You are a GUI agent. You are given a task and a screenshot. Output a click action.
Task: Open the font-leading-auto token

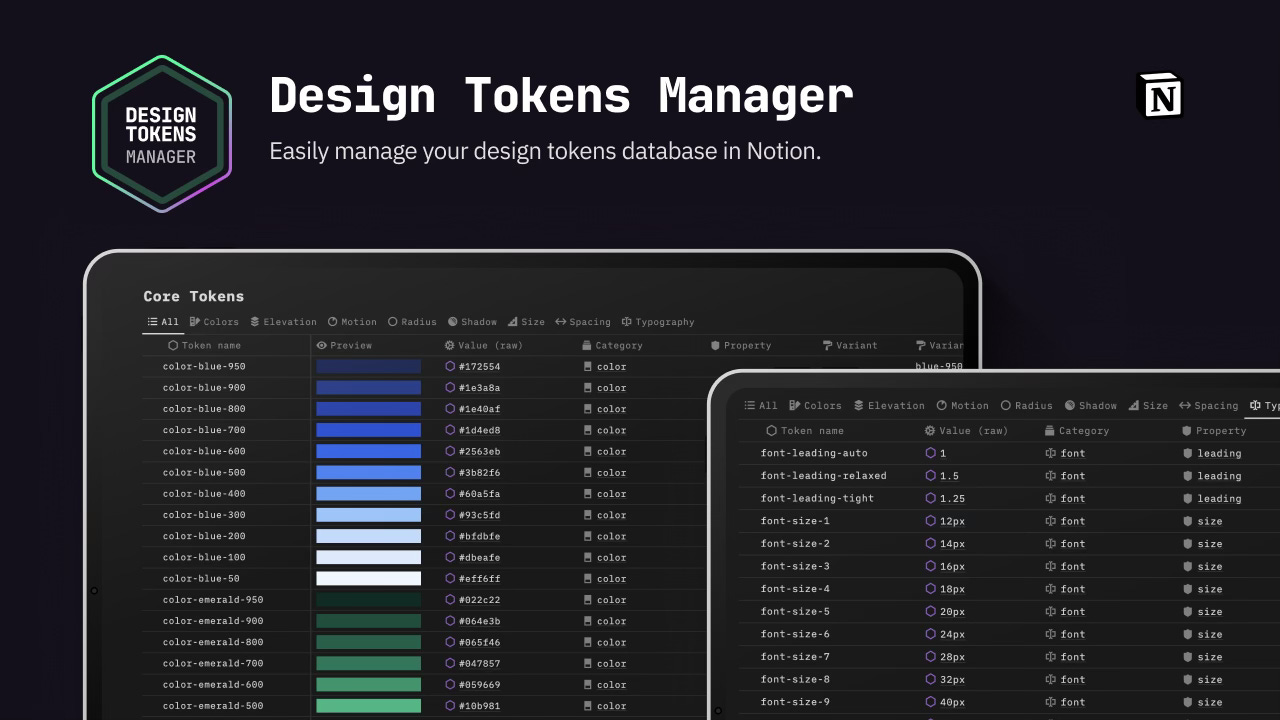[814, 453]
